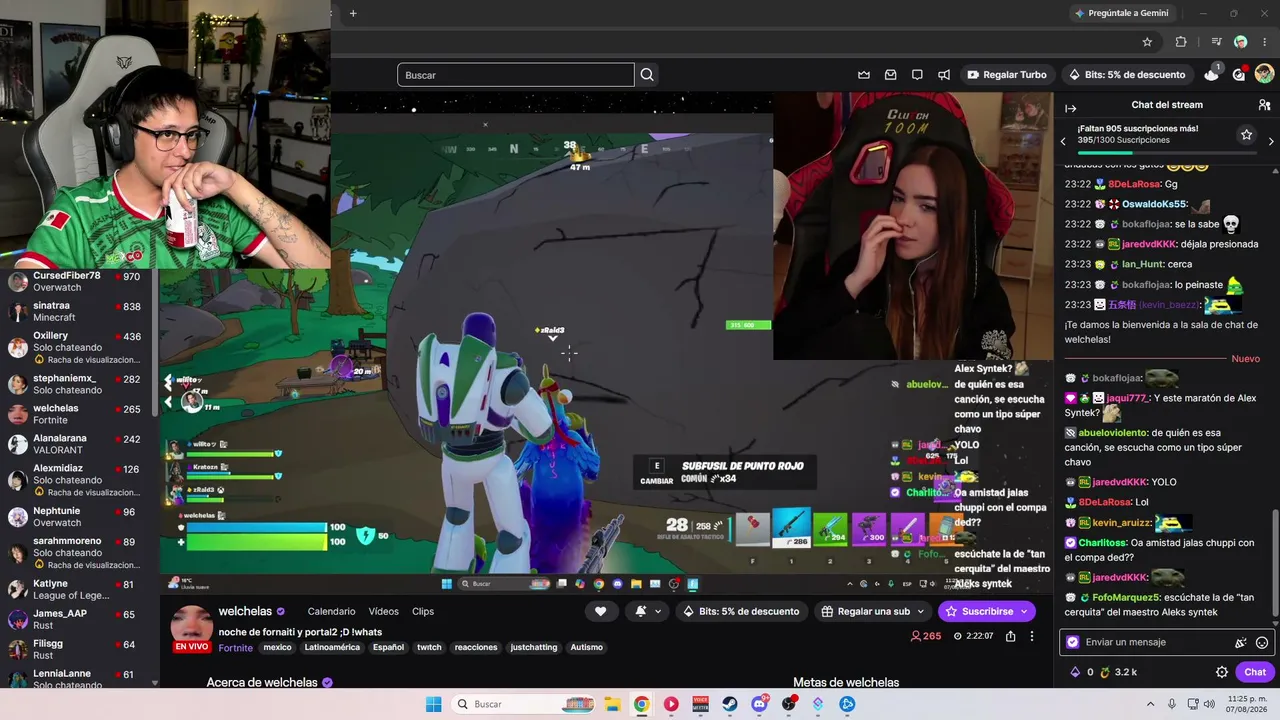Click the Autismo tag
The height and width of the screenshot is (720, 1280).
pyautogui.click(x=586, y=648)
